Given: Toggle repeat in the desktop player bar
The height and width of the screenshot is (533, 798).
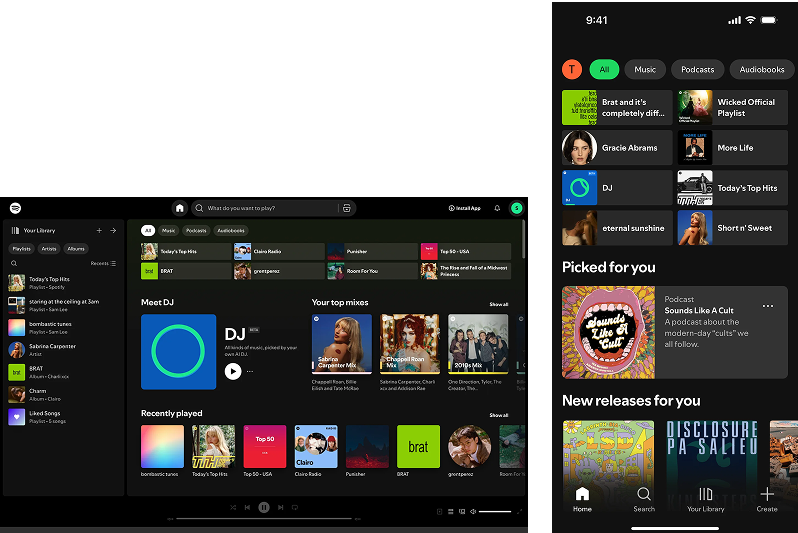Looking at the screenshot, I should point(295,507).
